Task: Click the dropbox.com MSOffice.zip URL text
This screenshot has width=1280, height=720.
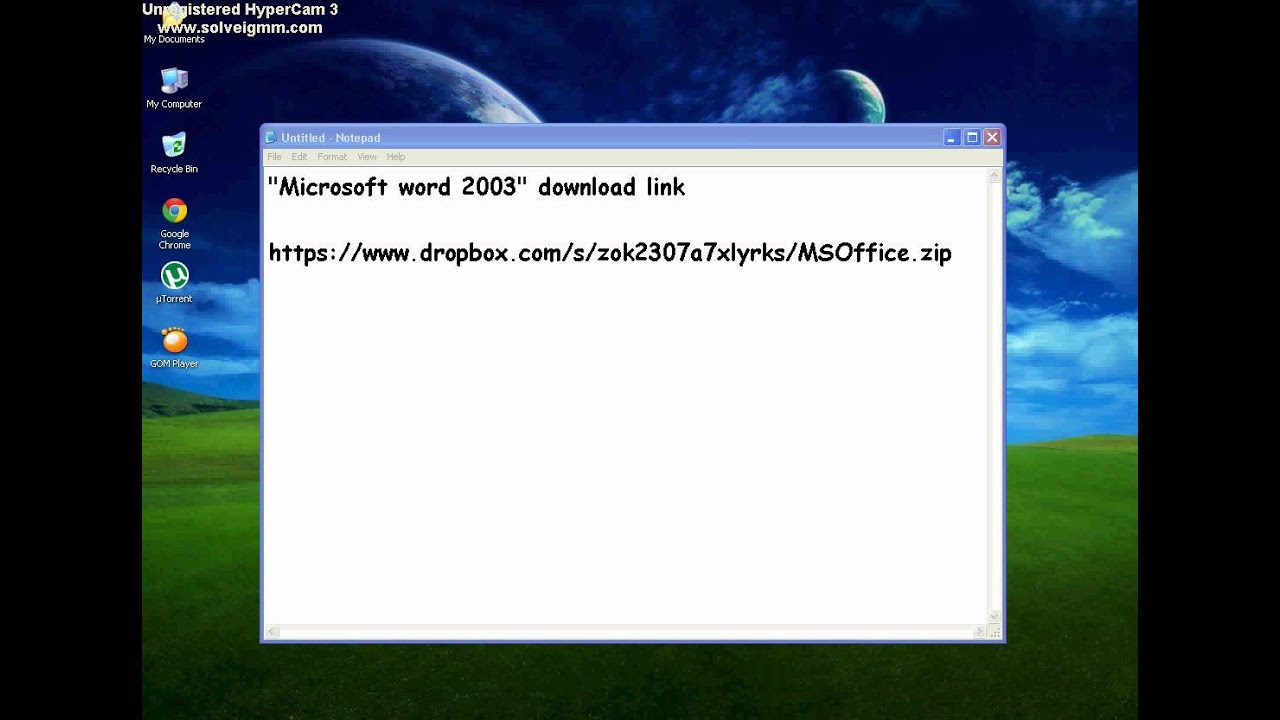Action: click(610, 253)
